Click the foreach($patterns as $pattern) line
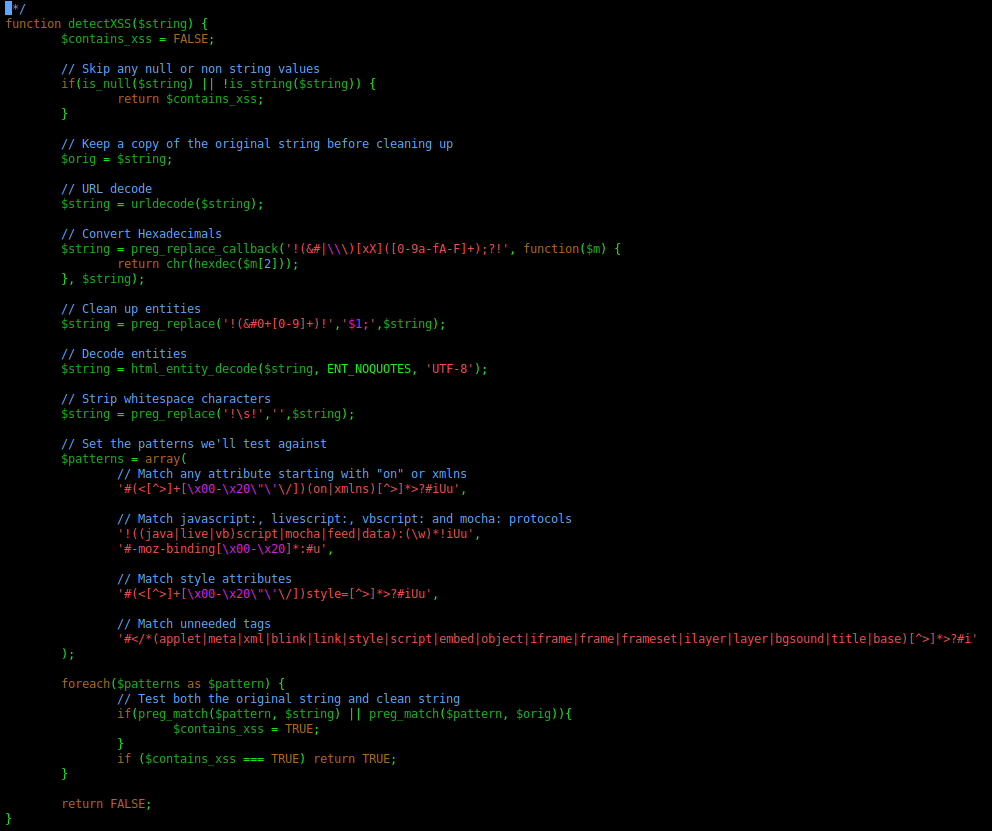Screen dimensions: 992x831 tap(173, 684)
